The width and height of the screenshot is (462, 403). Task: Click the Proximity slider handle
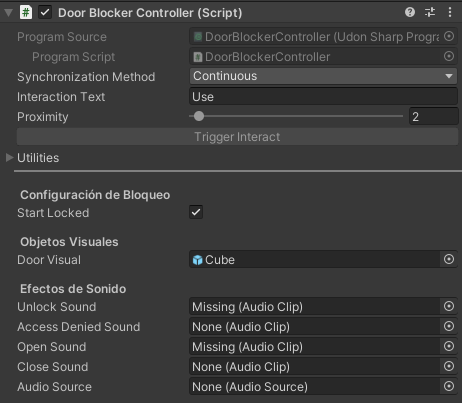click(199, 116)
